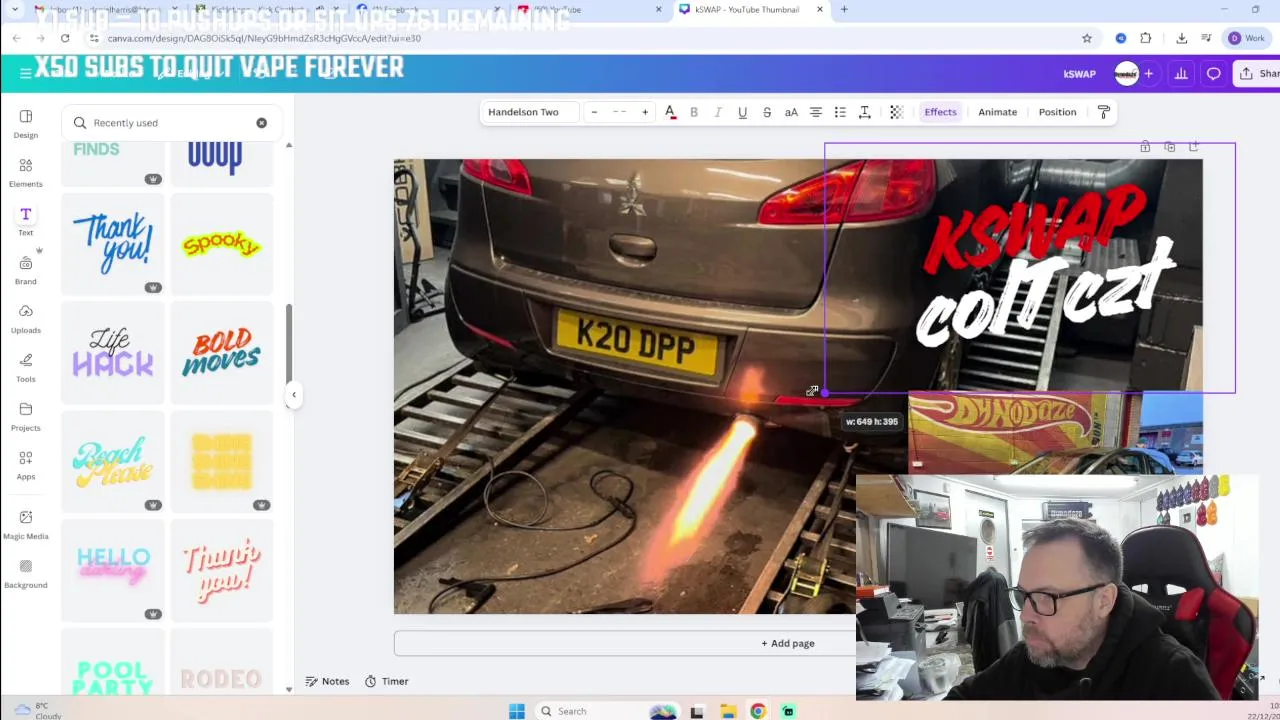The image size is (1280, 720).
Task: Add collaborator with plus icon
Action: point(1149,74)
